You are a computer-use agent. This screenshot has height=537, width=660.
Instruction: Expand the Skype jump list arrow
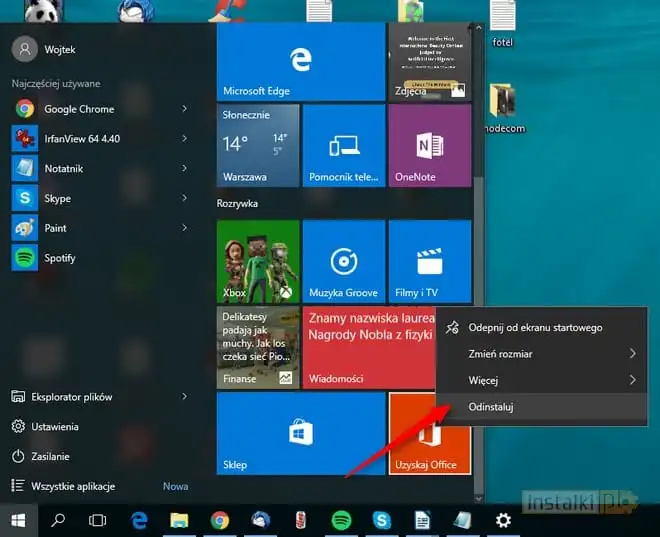(x=185, y=199)
